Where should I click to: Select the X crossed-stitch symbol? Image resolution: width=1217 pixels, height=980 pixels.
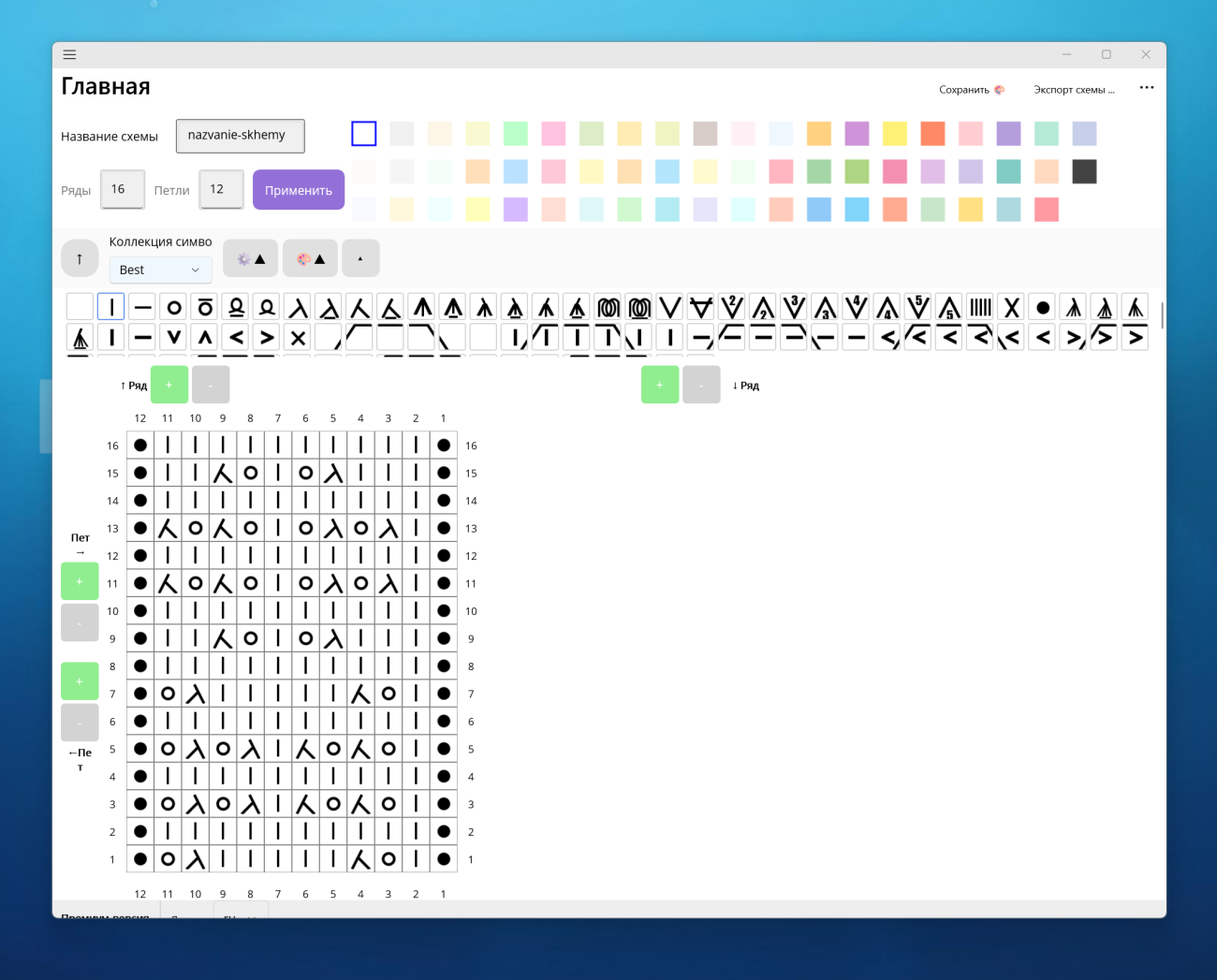point(1011,306)
